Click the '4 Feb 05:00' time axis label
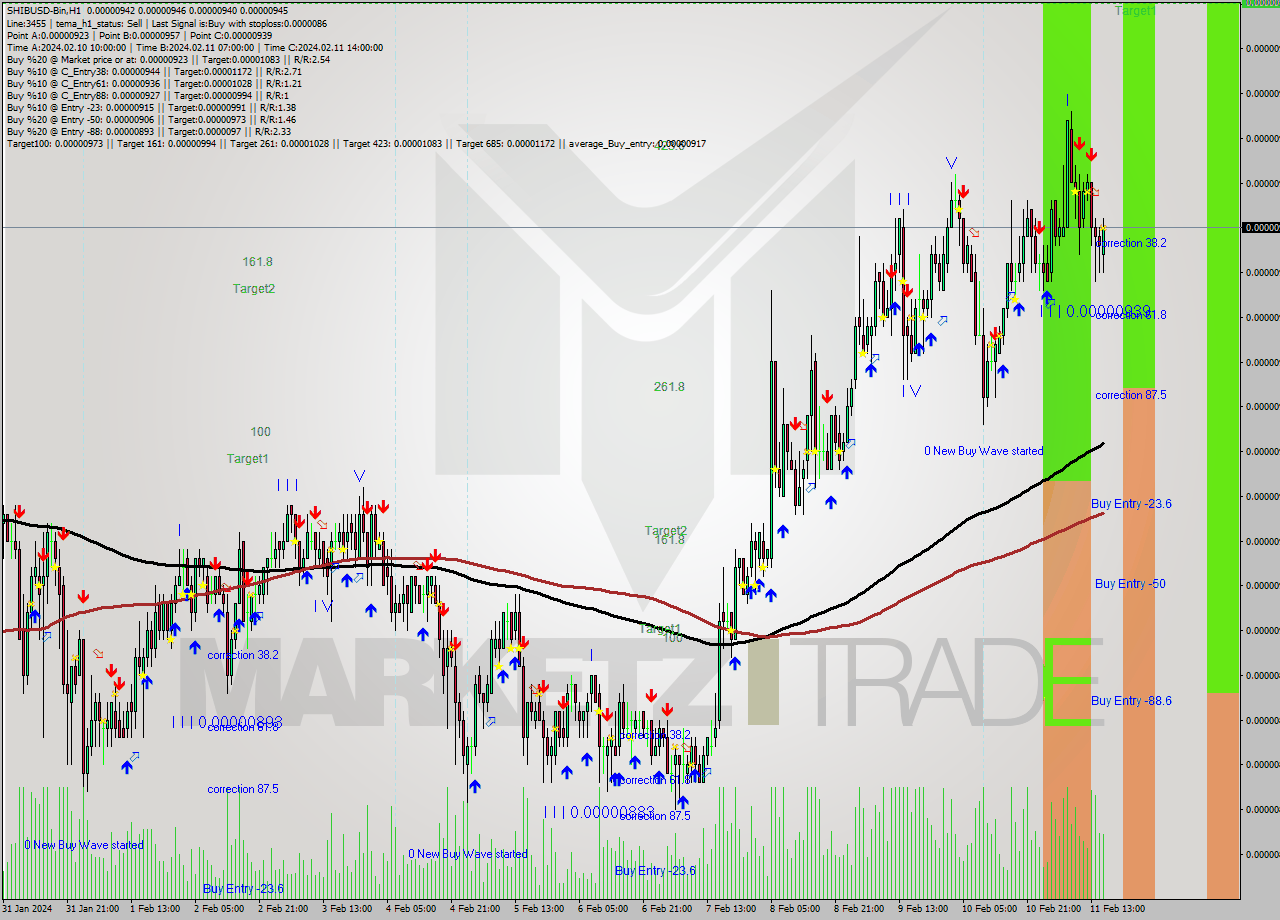This screenshot has width=1280, height=920. (x=411, y=909)
